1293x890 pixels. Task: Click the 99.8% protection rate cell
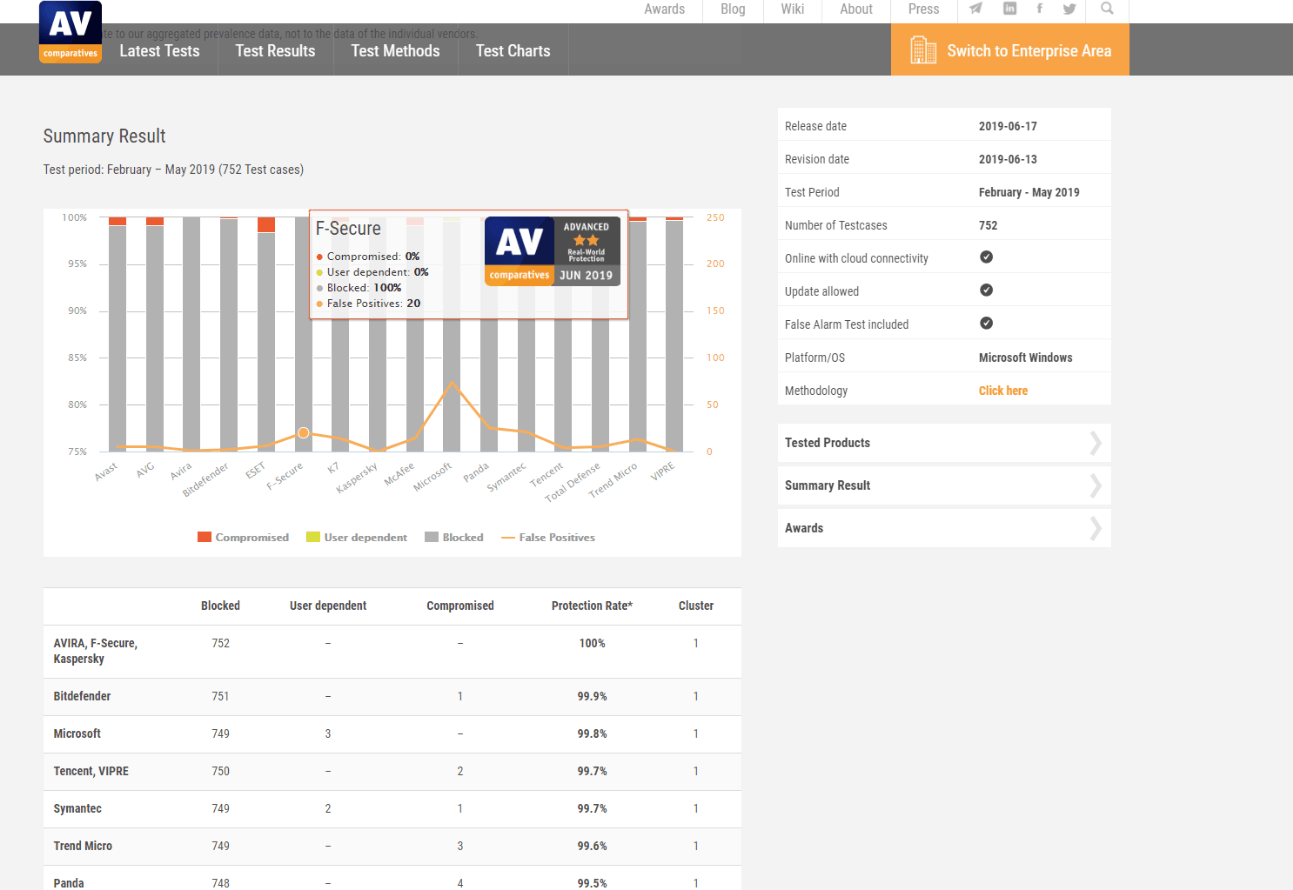click(592, 734)
